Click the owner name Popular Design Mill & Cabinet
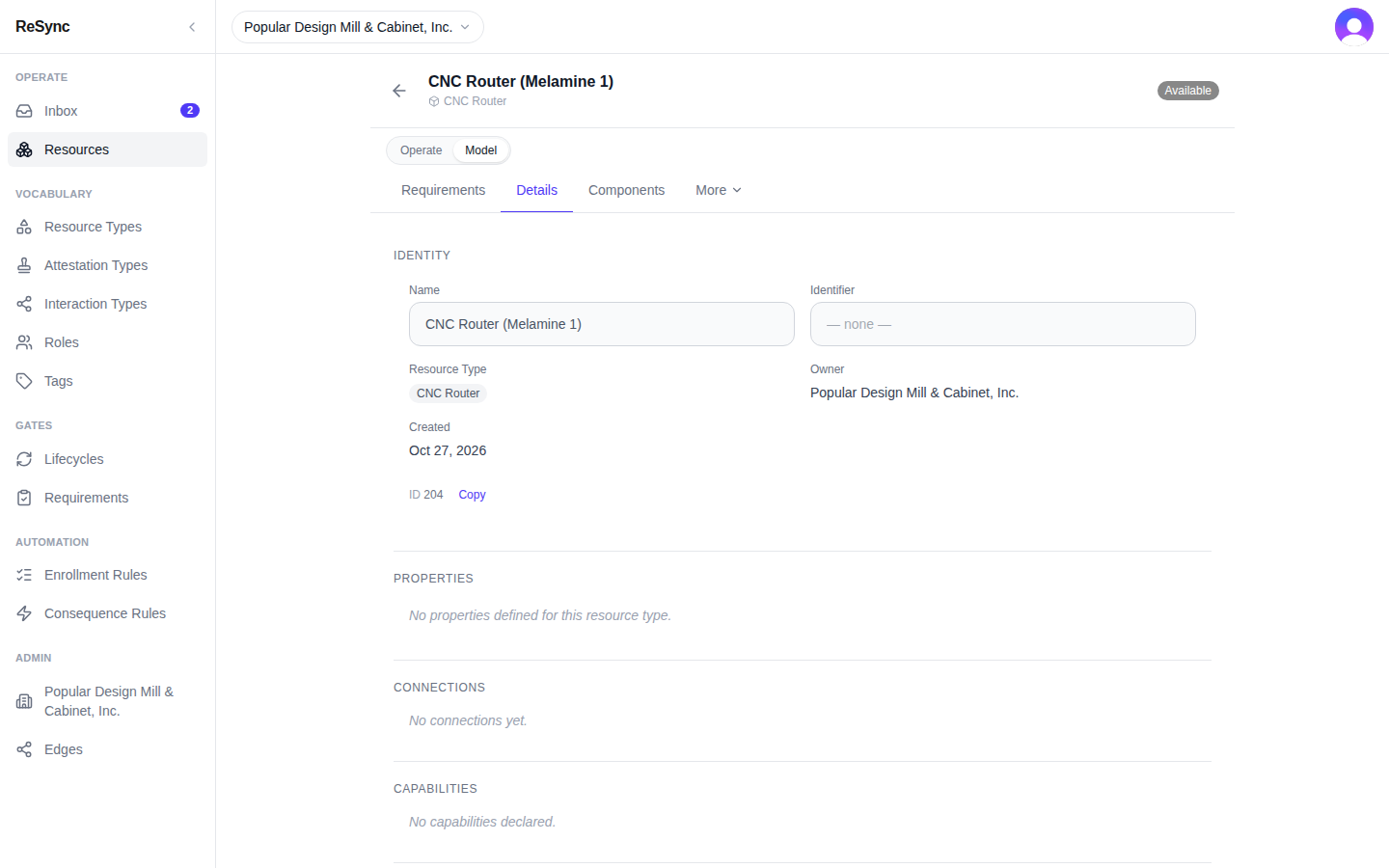 click(x=914, y=393)
